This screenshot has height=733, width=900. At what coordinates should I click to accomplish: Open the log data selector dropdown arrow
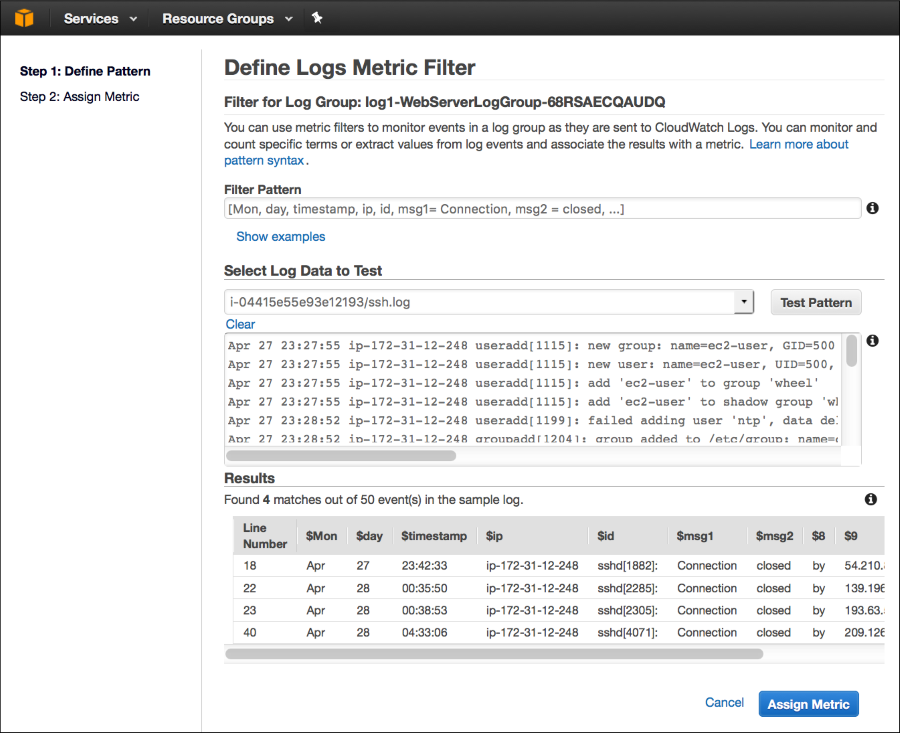click(x=743, y=301)
